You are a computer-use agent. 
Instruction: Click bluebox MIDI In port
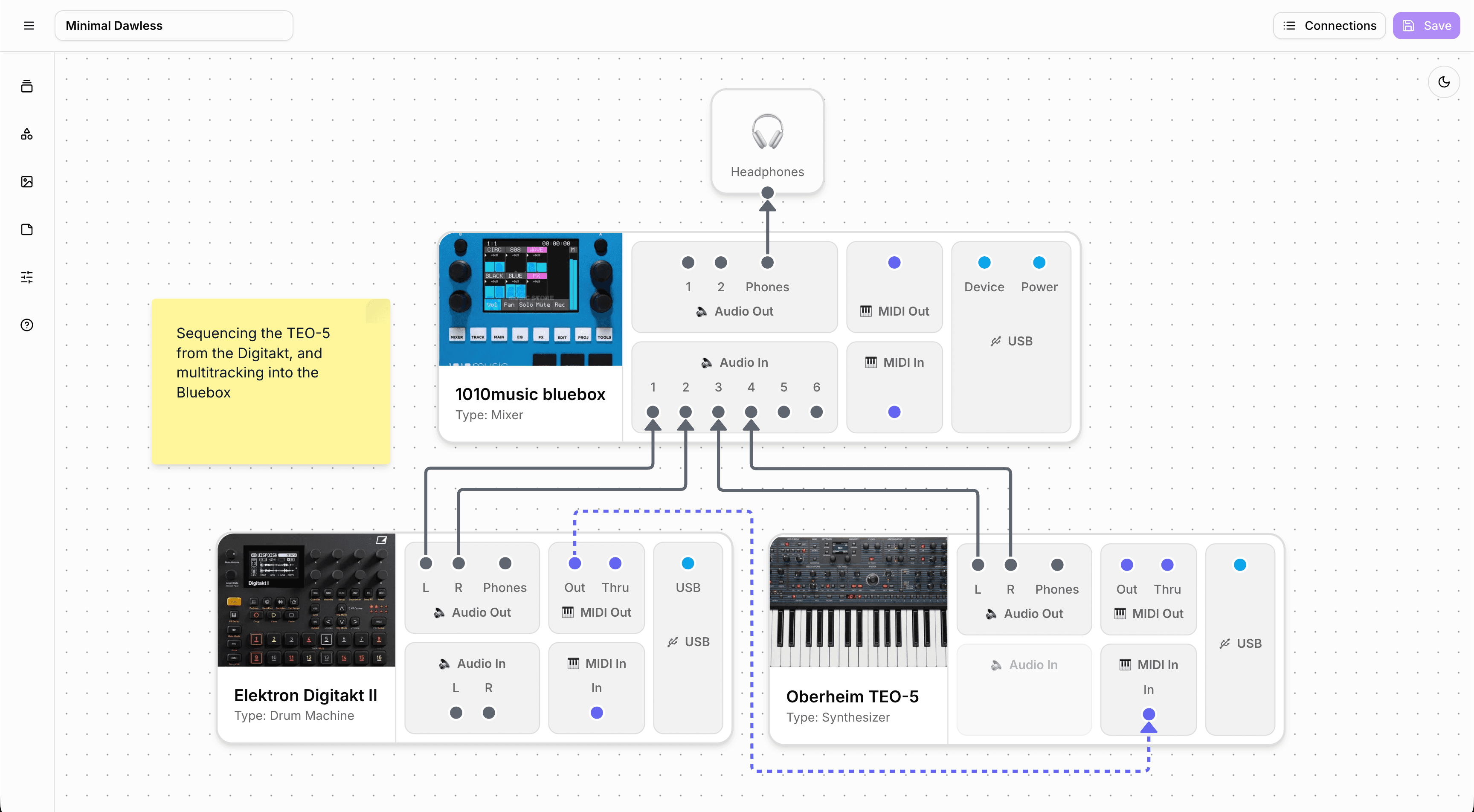pyautogui.click(x=894, y=412)
